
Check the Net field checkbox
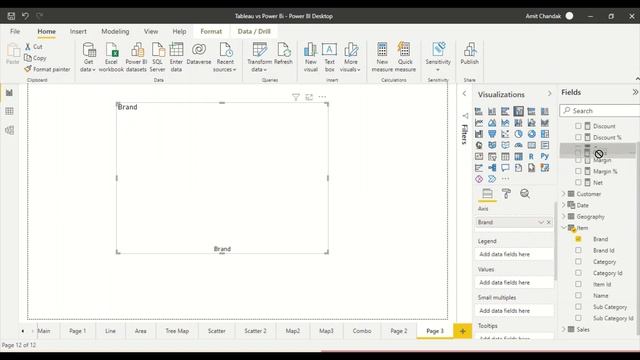click(578, 182)
